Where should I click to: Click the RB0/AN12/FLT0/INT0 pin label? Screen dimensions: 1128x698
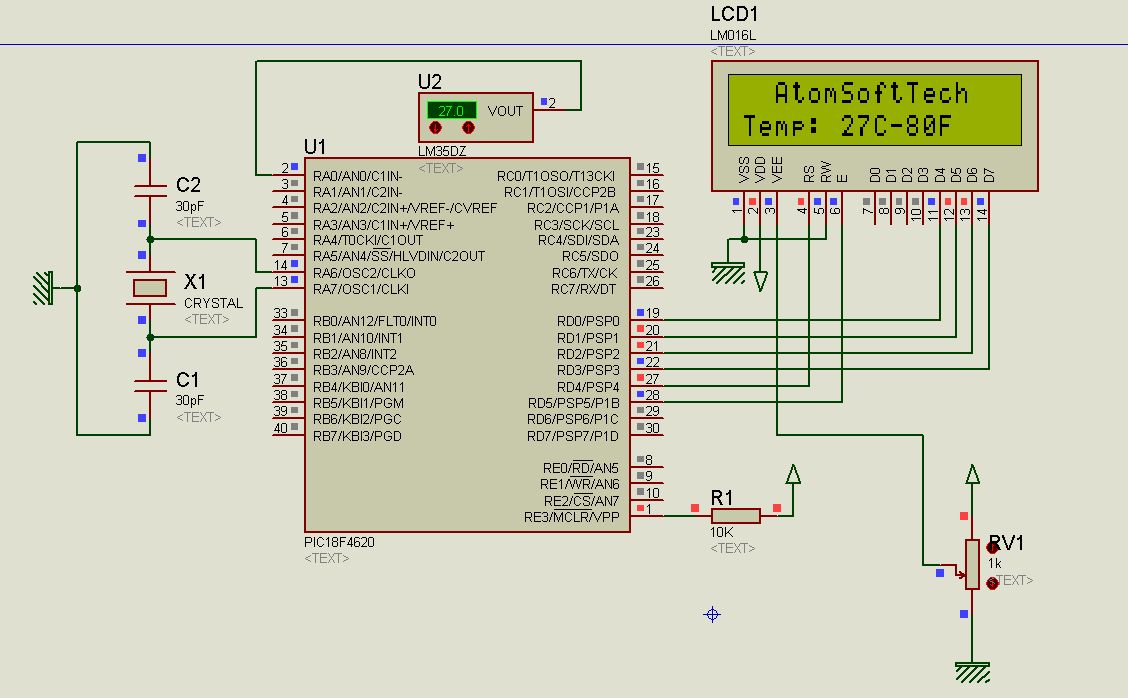(375, 321)
